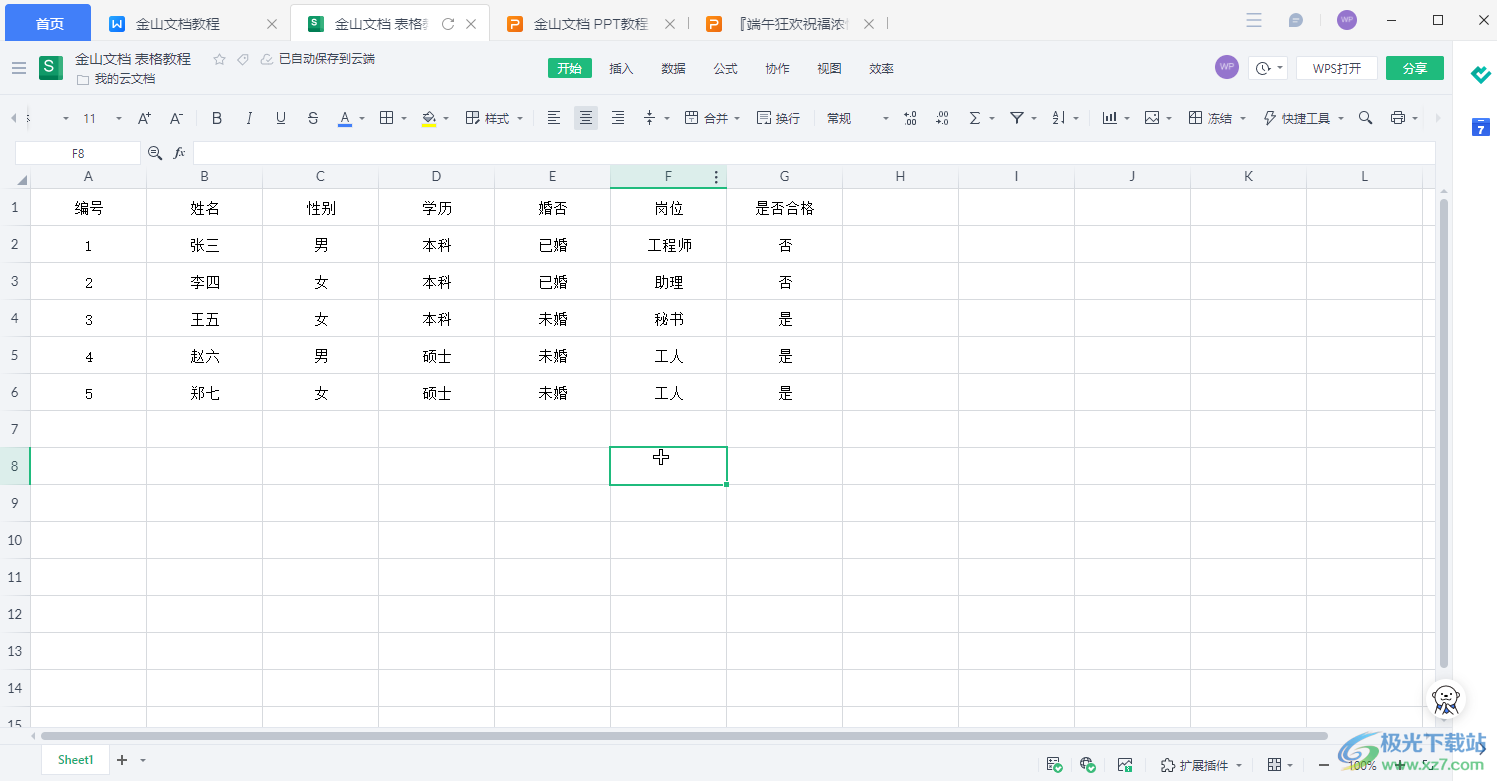1497x781 pixels.
Task: Apply yellow fill color bucket
Action: [429, 118]
